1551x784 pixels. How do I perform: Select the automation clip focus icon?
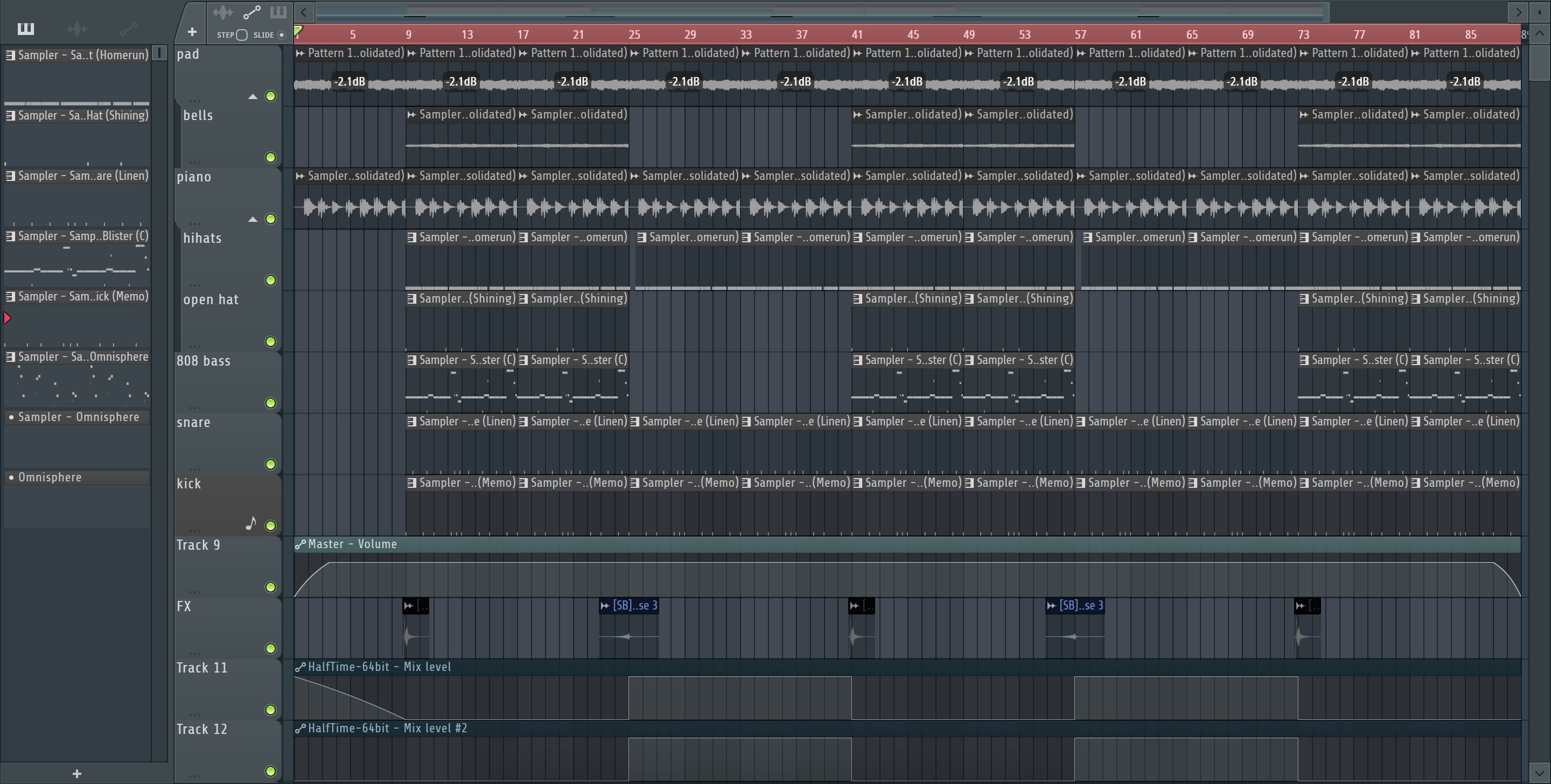pyautogui.click(x=251, y=12)
